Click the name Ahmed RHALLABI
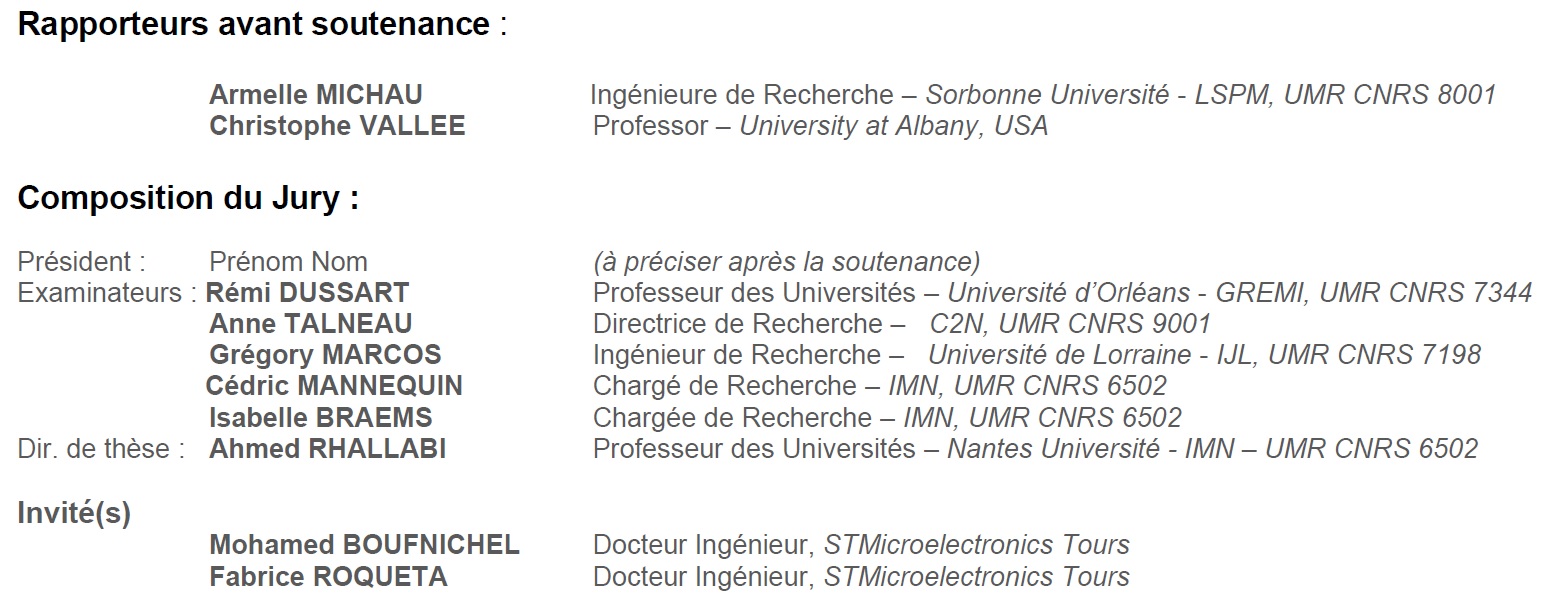1543x610 pixels. click(x=327, y=449)
